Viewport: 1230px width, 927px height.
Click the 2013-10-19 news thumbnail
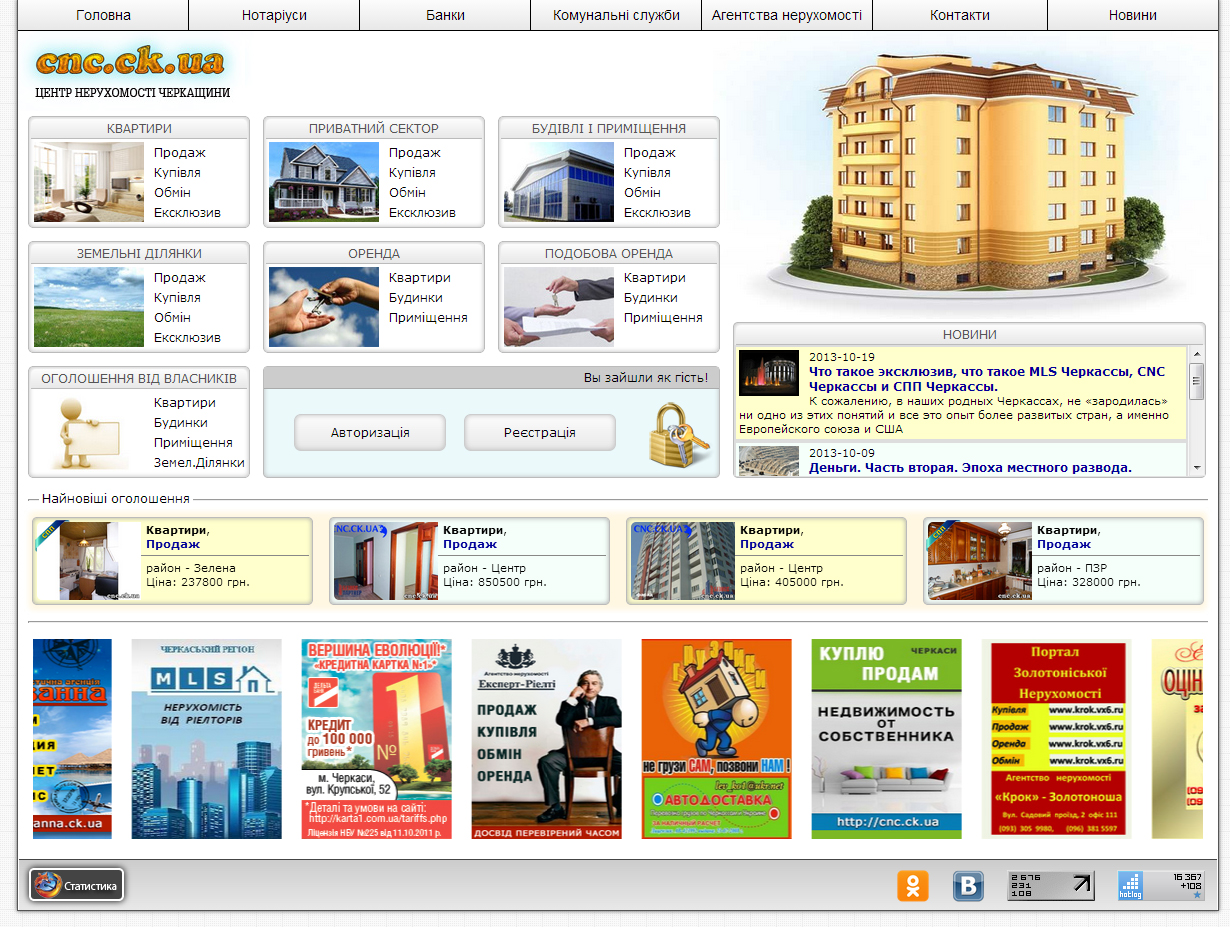click(x=768, y=373)
